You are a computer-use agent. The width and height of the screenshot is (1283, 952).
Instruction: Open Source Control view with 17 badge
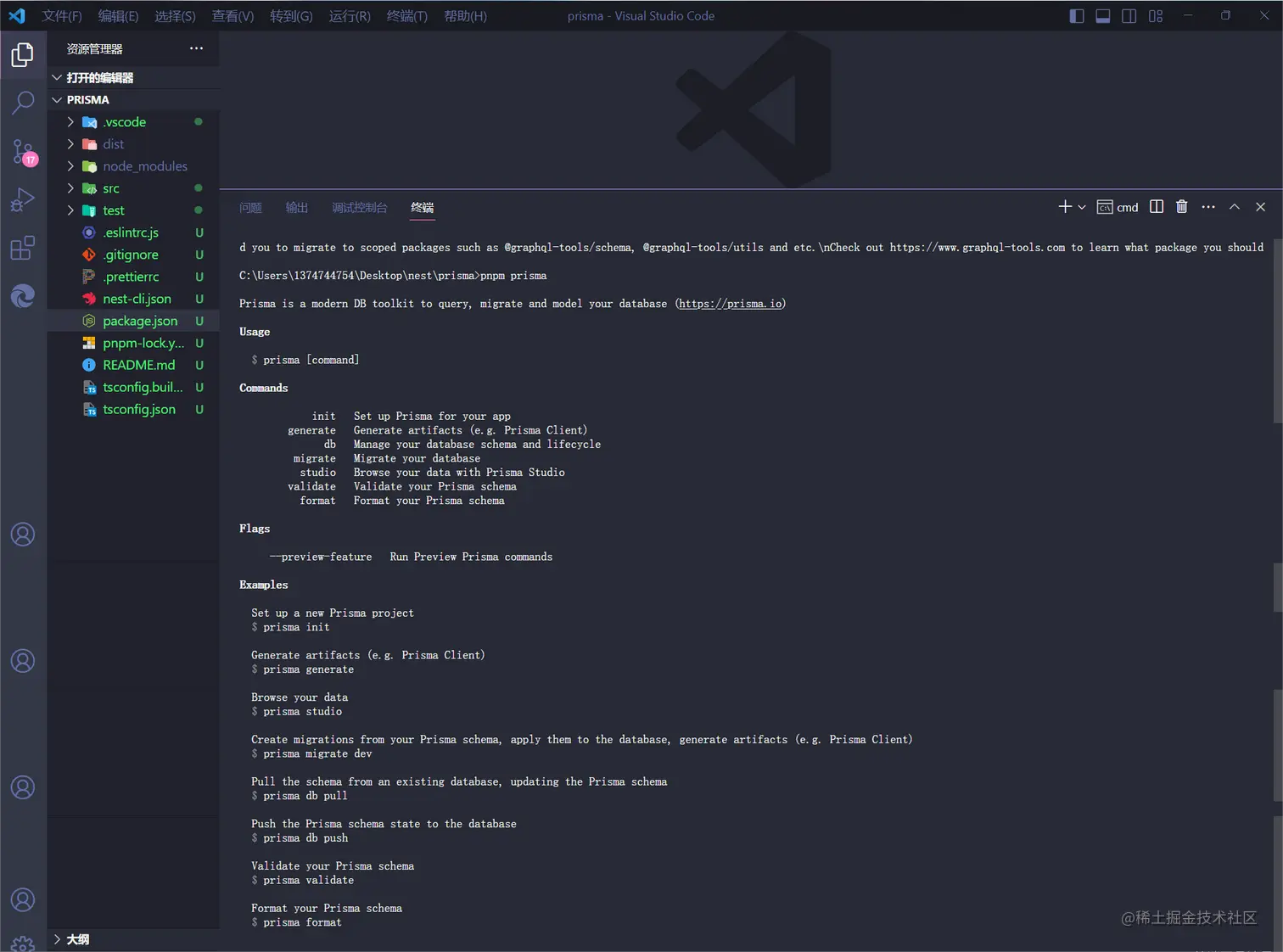(23, 152)
